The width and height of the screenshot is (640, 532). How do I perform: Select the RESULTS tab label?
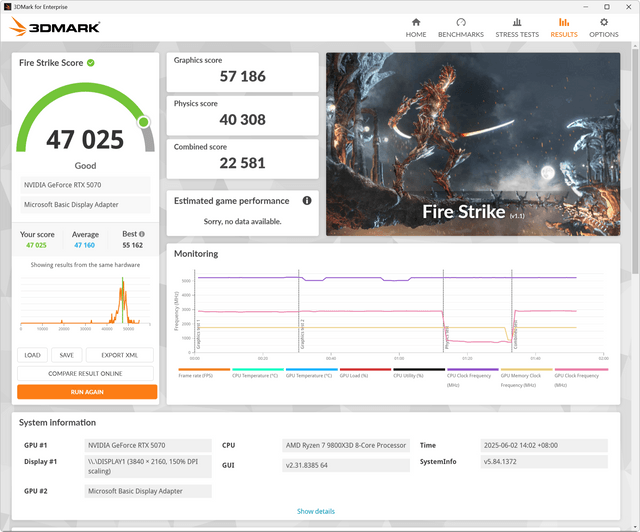tap(564, 35)
